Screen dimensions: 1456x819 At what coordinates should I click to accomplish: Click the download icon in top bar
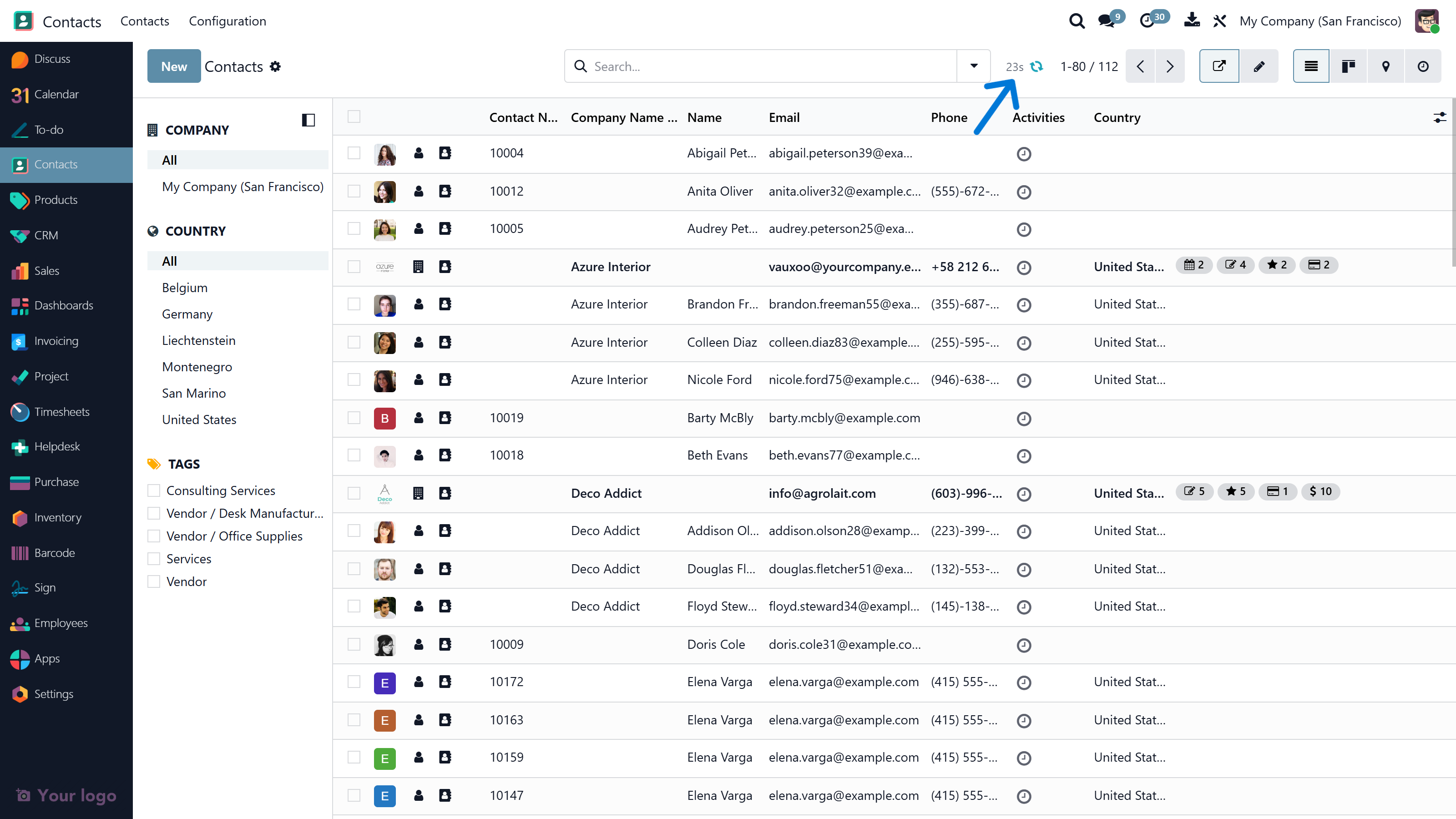[x=1192, y=20]
